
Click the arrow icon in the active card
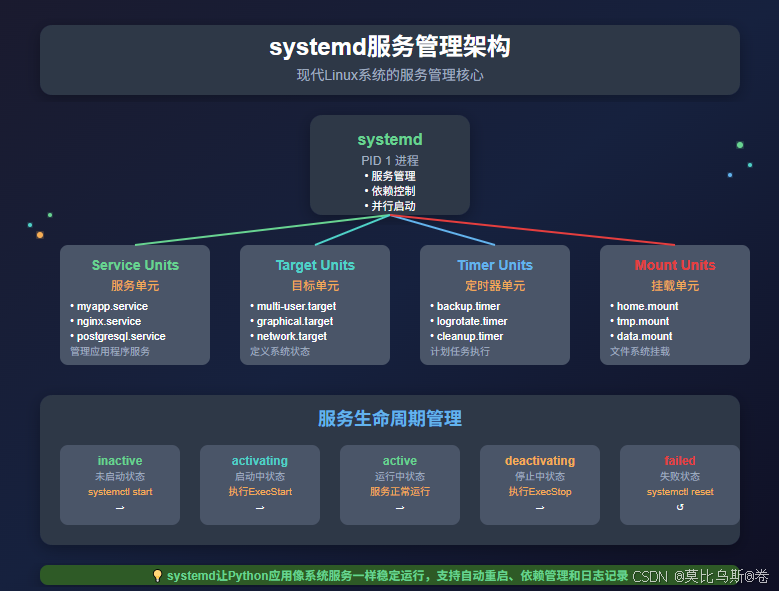399,508
